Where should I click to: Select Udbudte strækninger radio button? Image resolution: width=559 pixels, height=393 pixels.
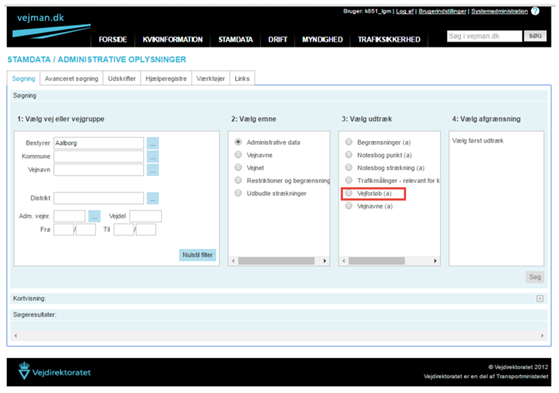point(238,193)
